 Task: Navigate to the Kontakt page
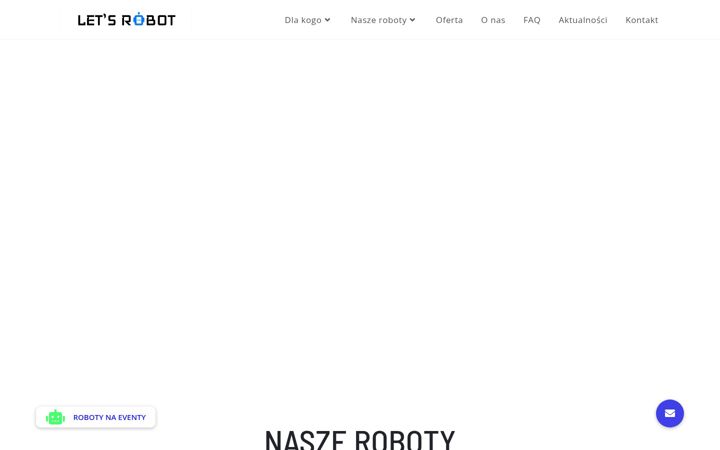pos(641,20)
